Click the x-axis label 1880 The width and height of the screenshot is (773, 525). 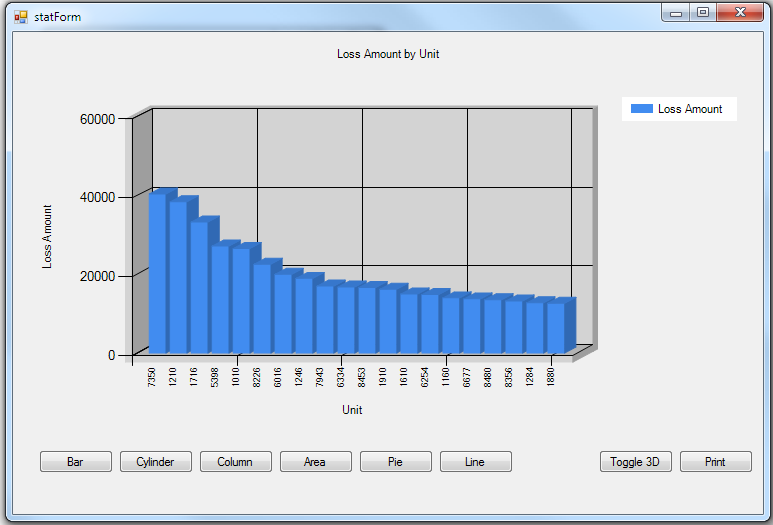pyautogui.click(x=551, y=377)
